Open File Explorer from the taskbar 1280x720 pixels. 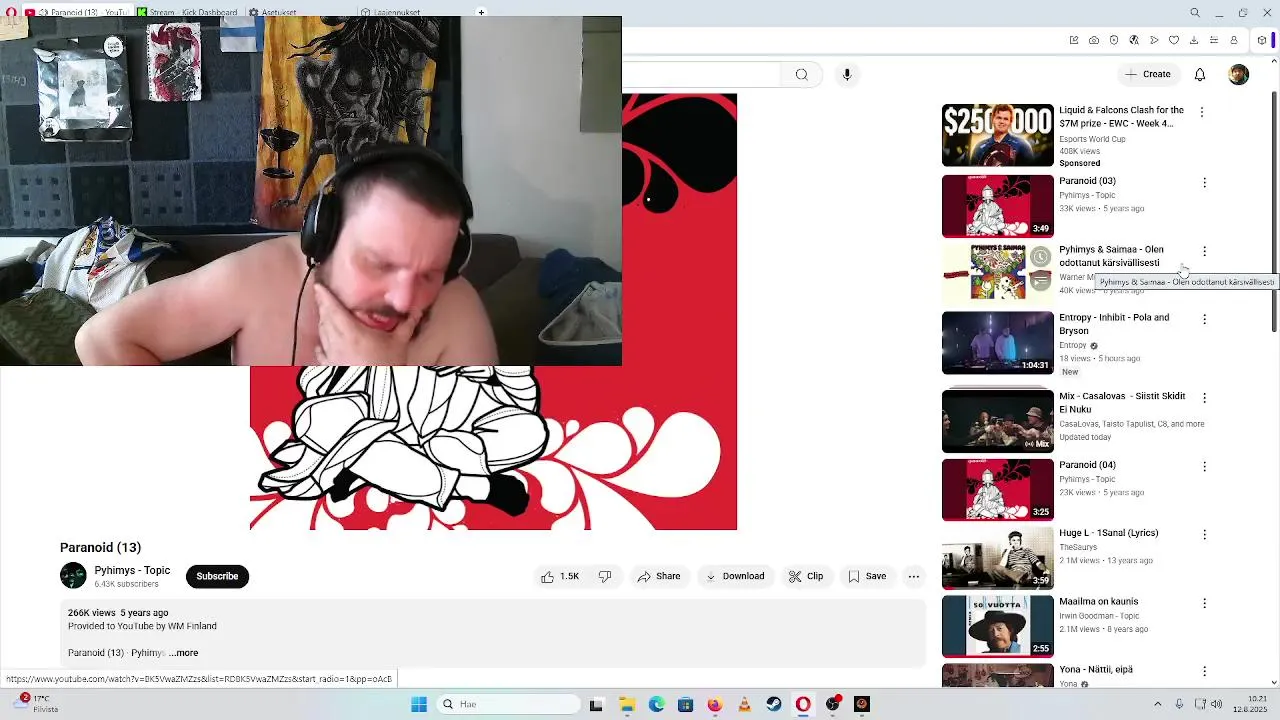tap(627, 704)
